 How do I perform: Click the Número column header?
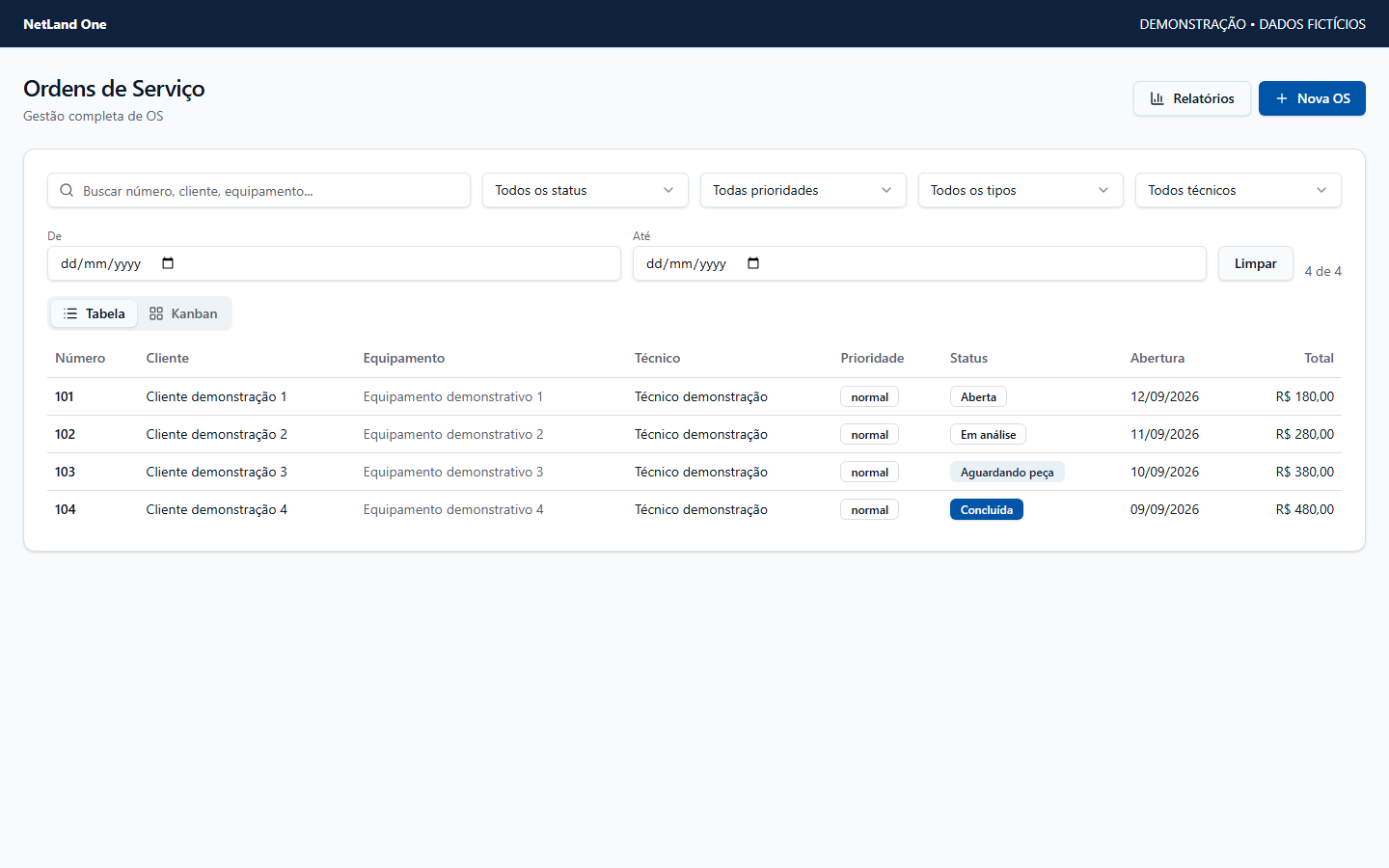point(80,358)
